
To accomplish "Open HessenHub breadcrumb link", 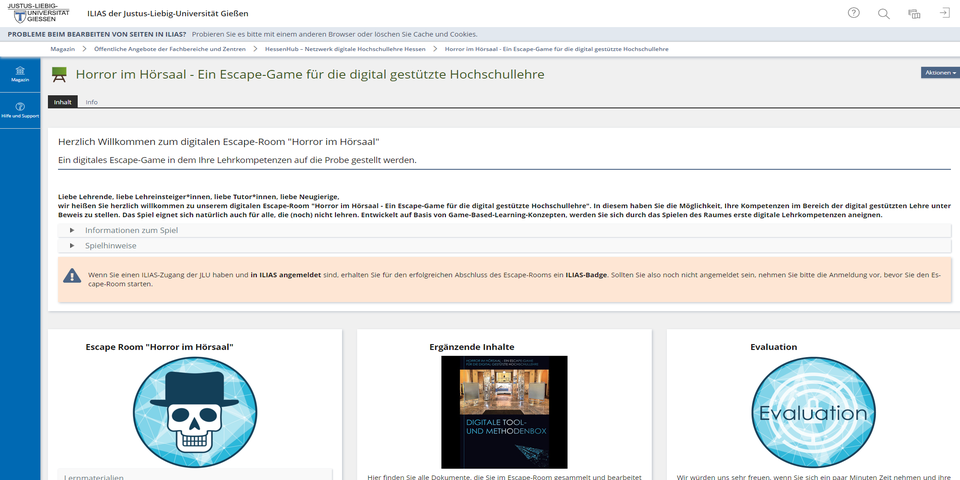I will (x=345, y=48).
